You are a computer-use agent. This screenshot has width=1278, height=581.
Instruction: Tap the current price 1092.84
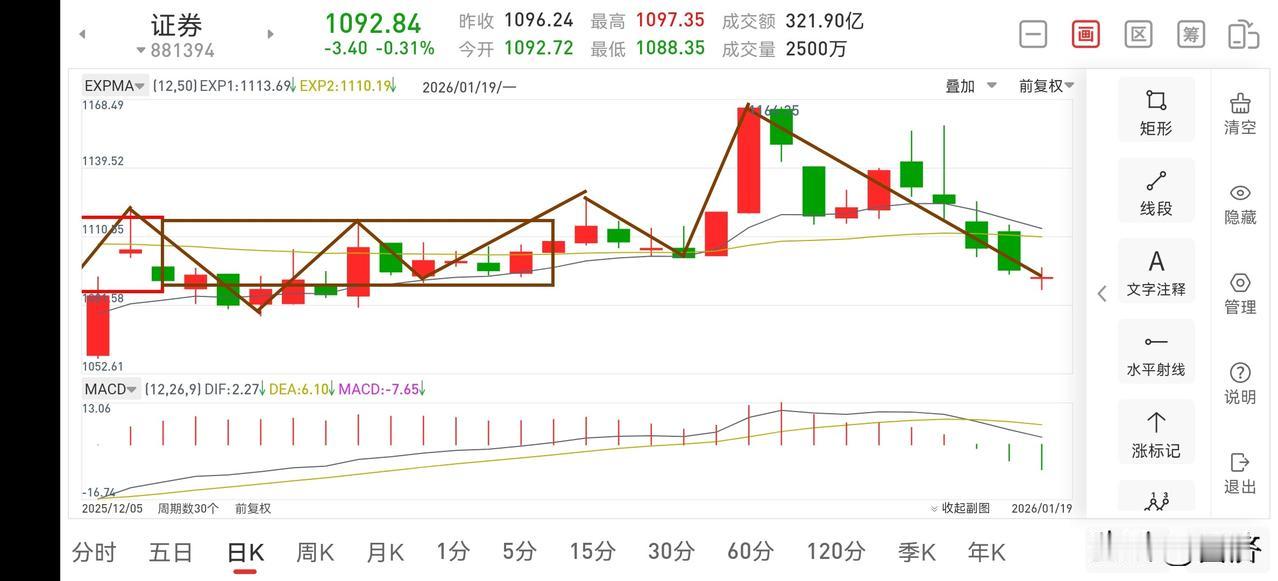pos(373,23)
